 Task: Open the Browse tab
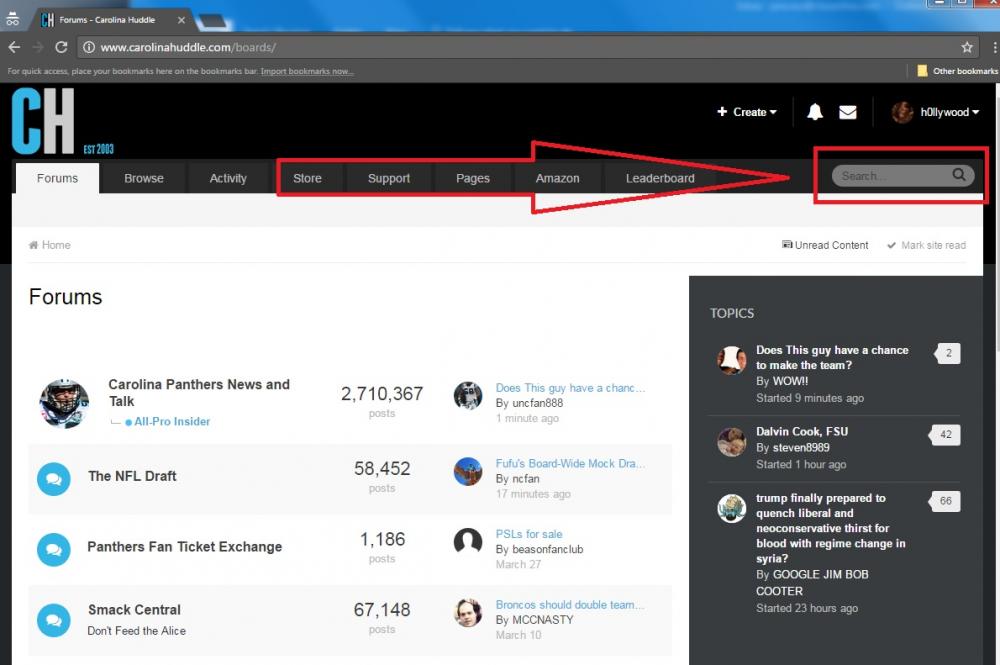(x=144, y=179)
